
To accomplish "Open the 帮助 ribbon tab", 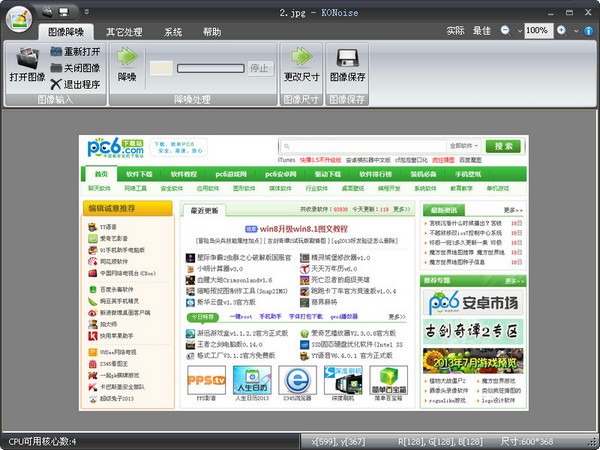I will [212, 32].
